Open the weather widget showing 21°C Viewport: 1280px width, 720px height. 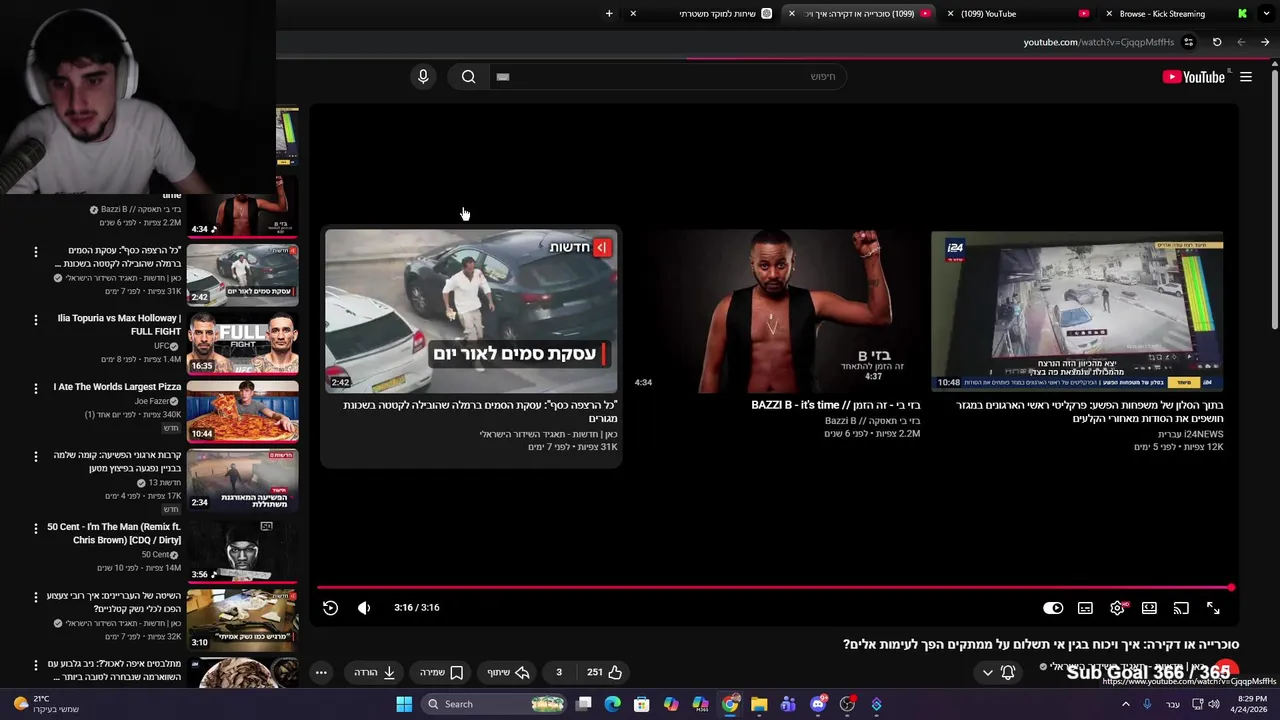pyautogui.click(x=45, y=704)
